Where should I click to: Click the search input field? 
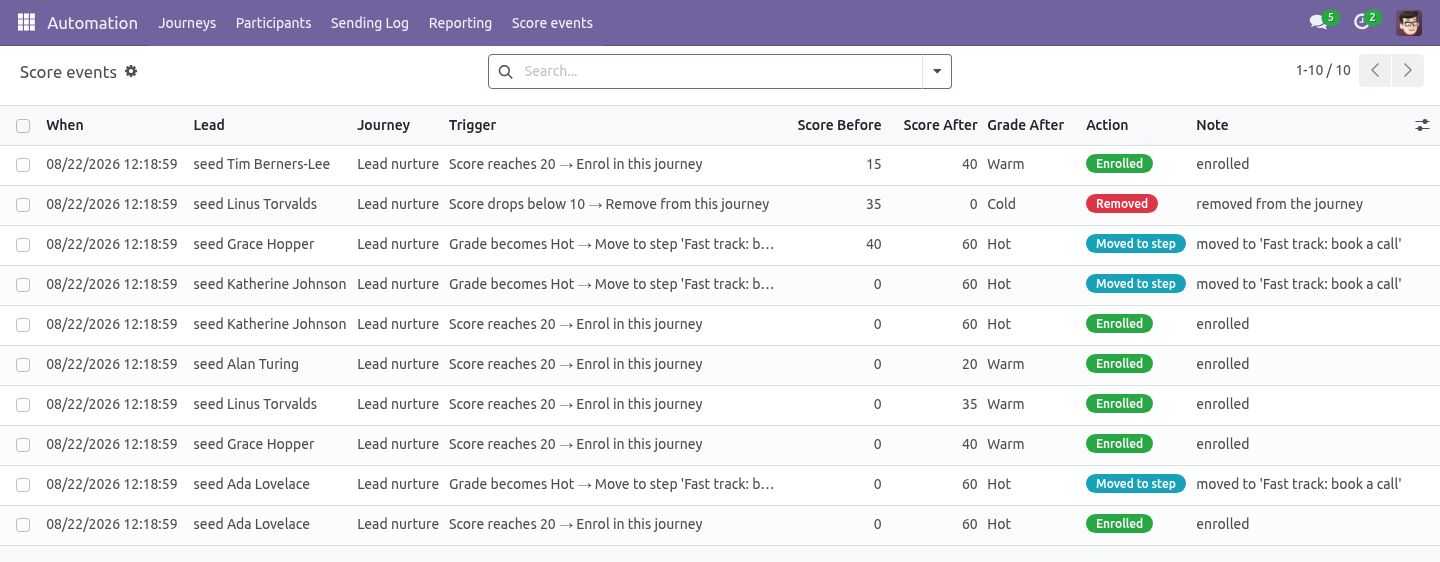pyautogui.click(x=719, y=71)
